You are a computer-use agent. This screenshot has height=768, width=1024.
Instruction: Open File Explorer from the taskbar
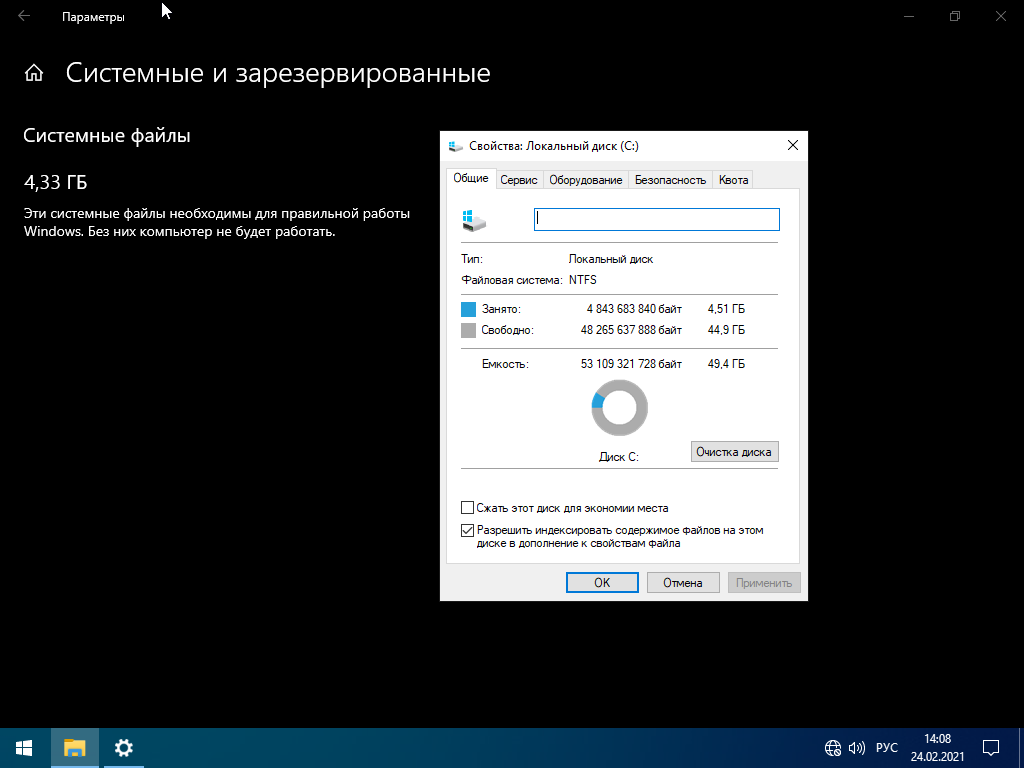(x=75, y=747)
